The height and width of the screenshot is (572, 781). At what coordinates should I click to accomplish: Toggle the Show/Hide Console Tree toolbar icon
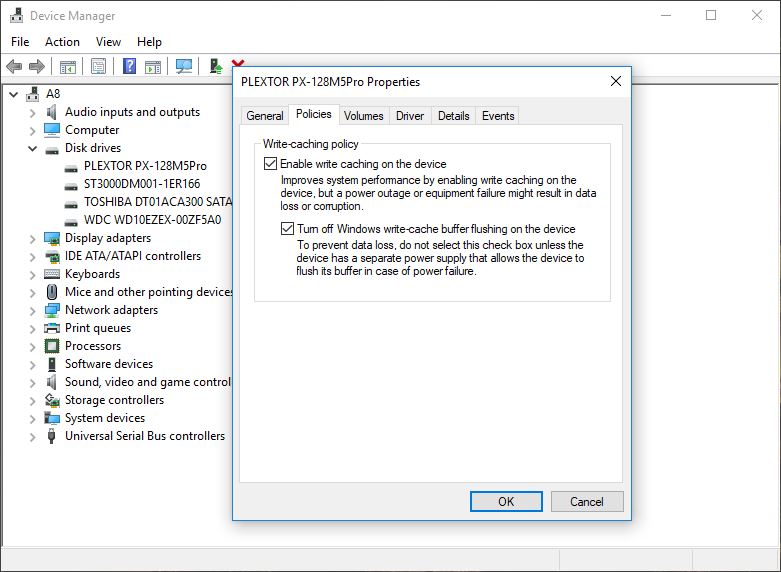68,66
